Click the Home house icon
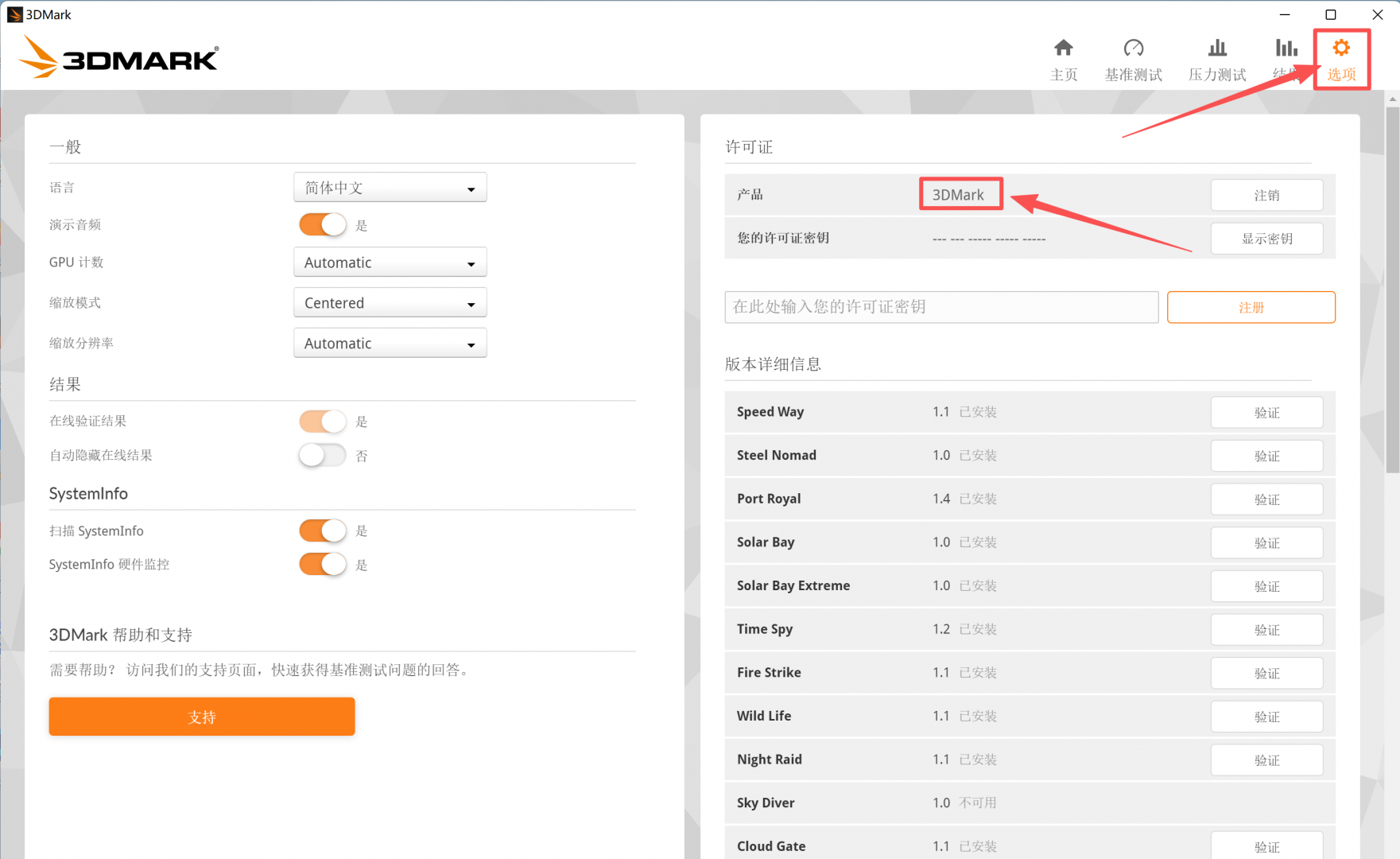1400x859 pixels. (1063, 49)
